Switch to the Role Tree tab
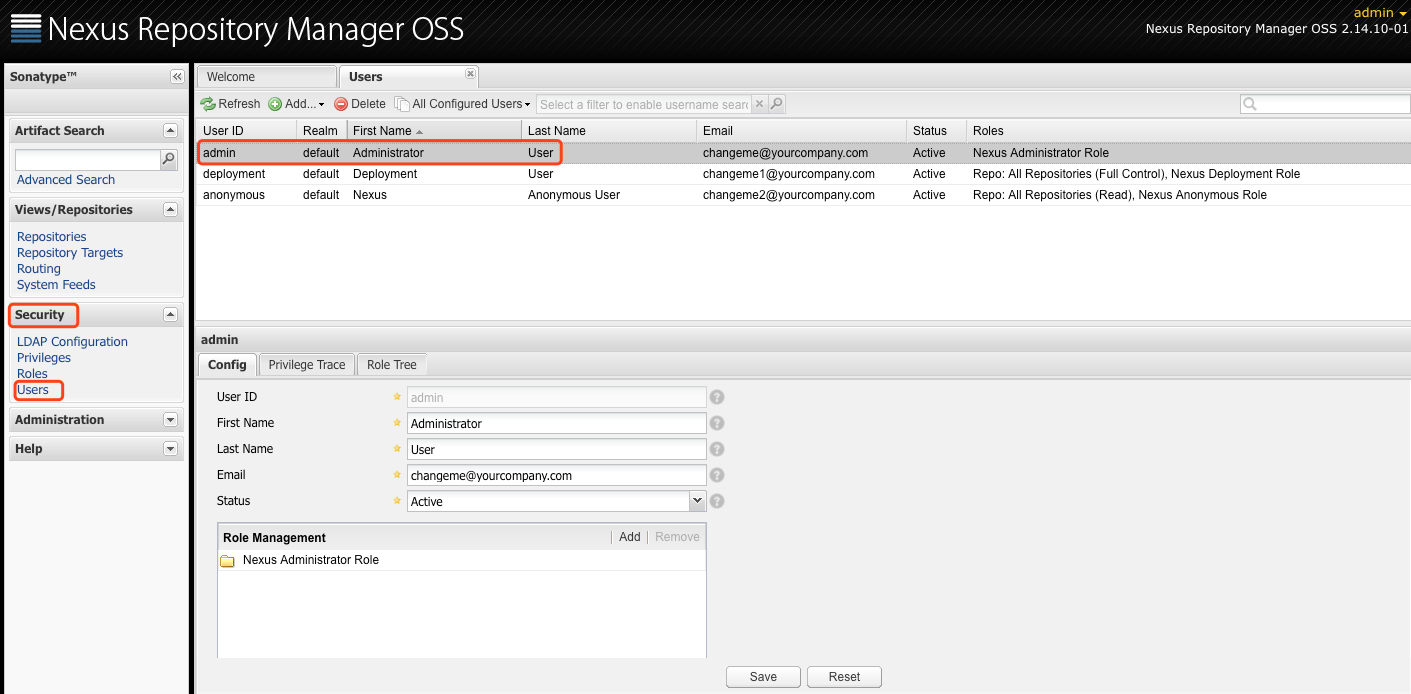 392,365
